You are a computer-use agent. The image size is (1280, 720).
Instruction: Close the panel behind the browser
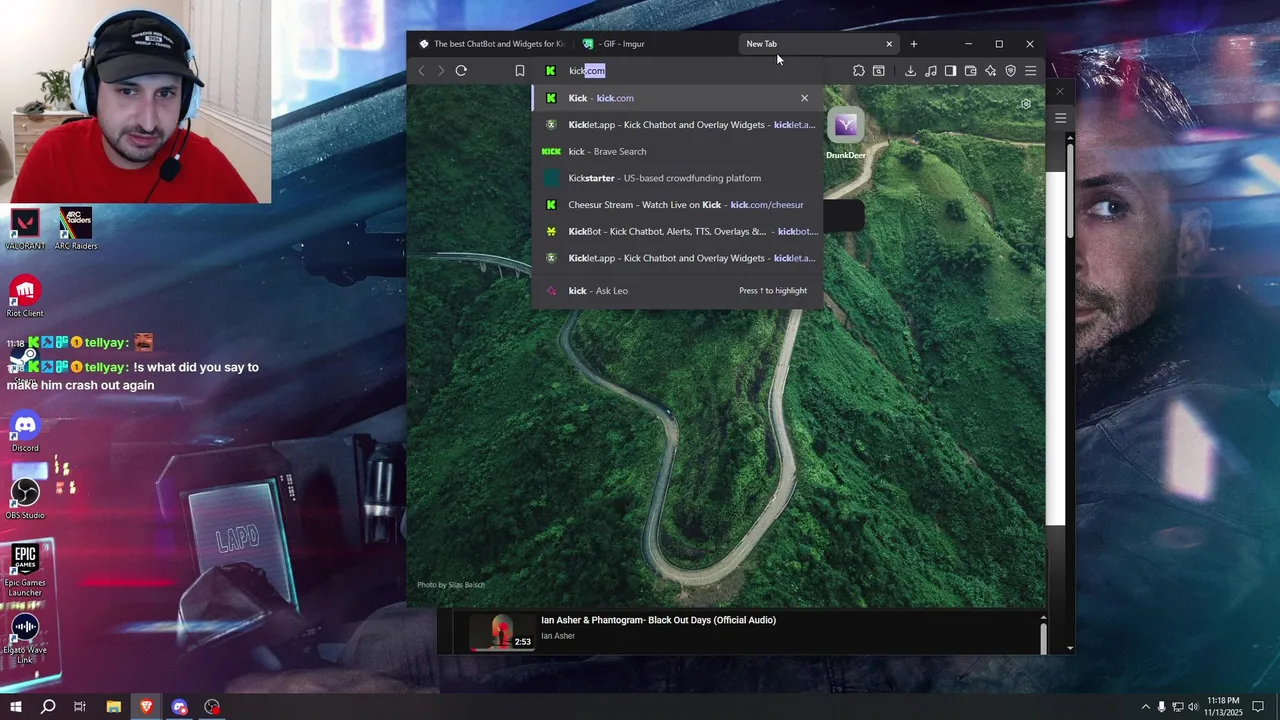(x=1060, y=92)
